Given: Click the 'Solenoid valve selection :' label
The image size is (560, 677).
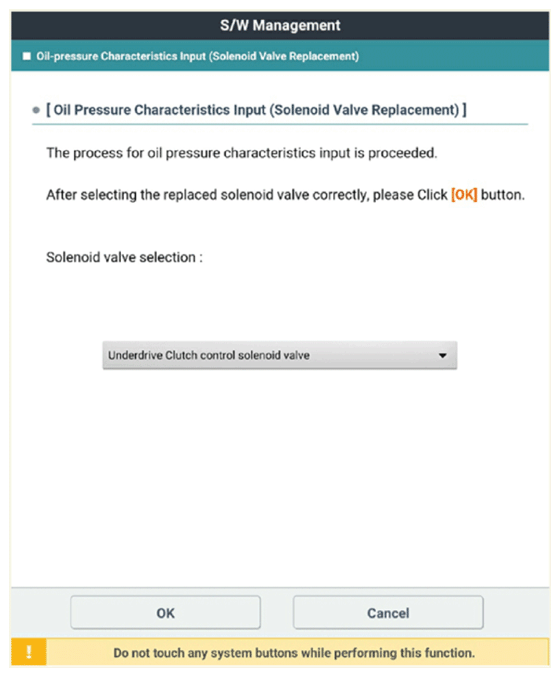Looking at the screenshot, I should [124, 257].
